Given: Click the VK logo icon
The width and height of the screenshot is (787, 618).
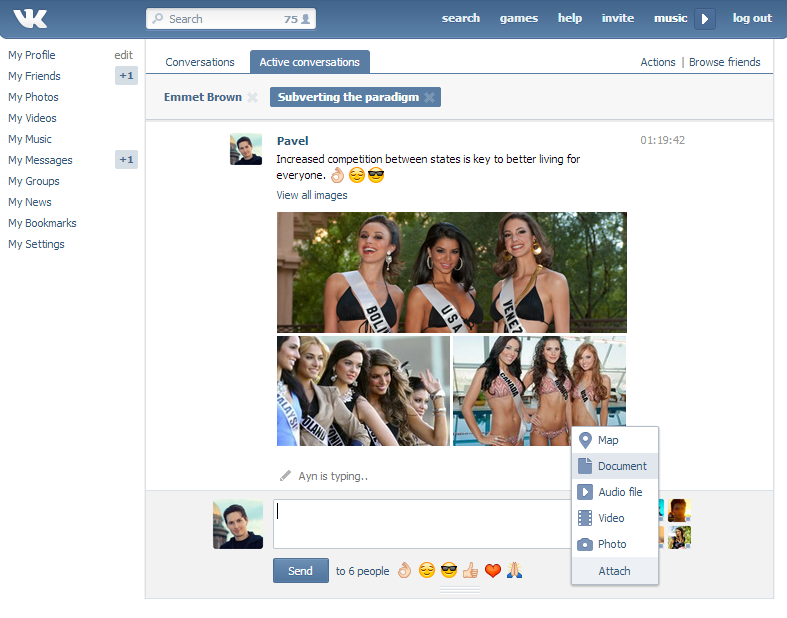Looking at the screenshot, I should 30,18.
